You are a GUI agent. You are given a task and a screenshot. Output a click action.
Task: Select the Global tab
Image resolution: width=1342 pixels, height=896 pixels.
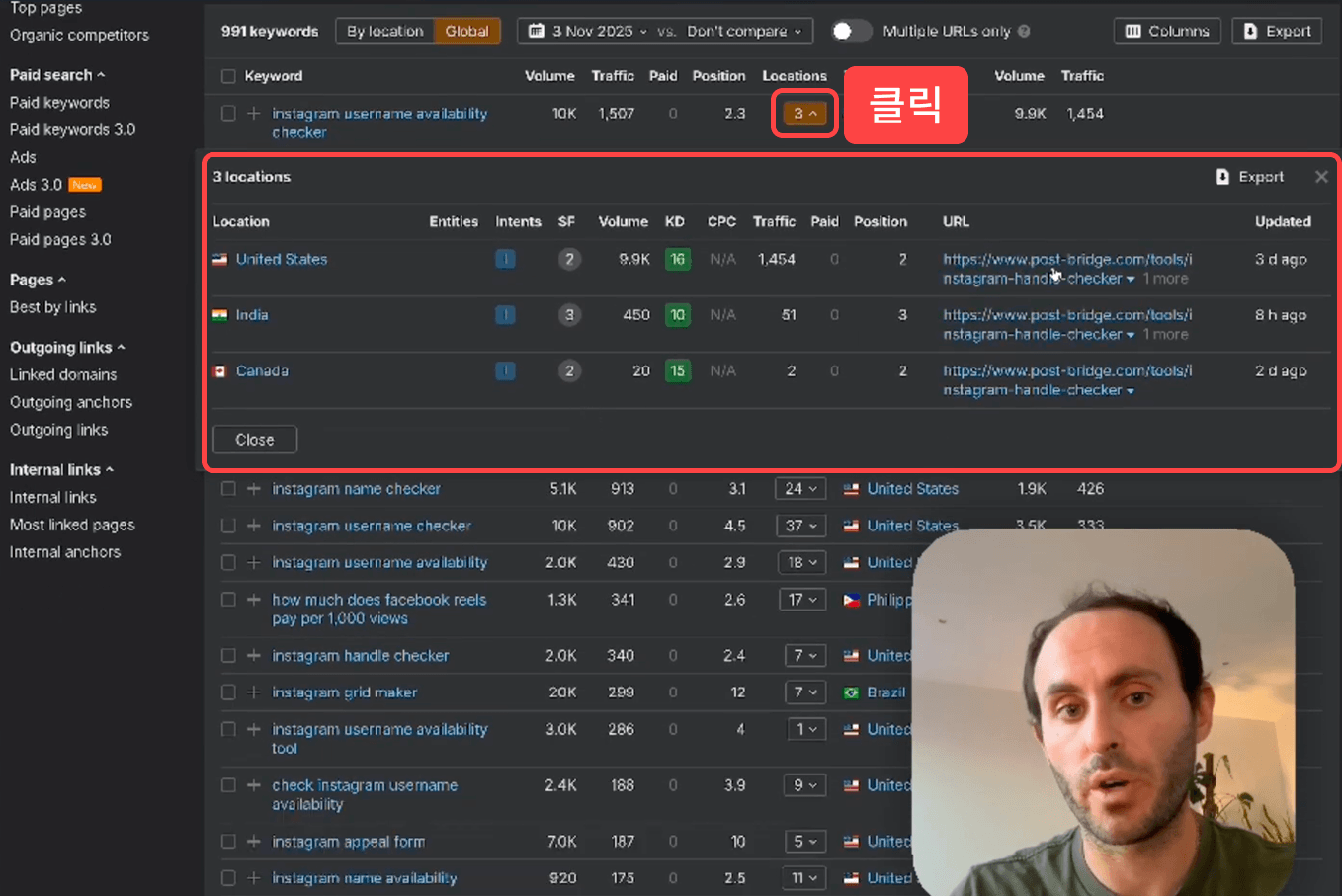(x=466, y=32)
